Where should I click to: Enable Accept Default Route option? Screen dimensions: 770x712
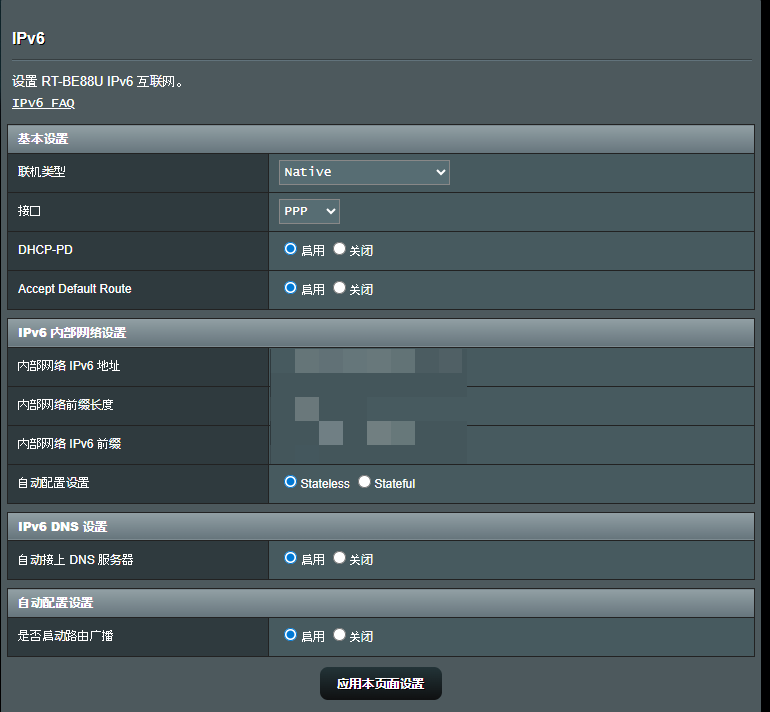coord(291,288)
